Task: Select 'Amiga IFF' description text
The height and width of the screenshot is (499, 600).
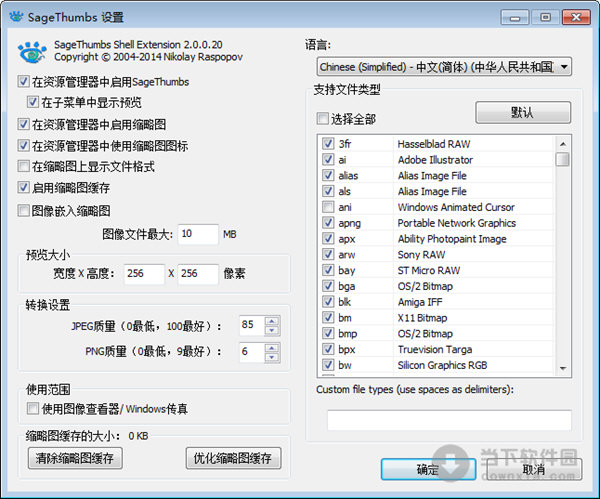Action: click(420, 302)
